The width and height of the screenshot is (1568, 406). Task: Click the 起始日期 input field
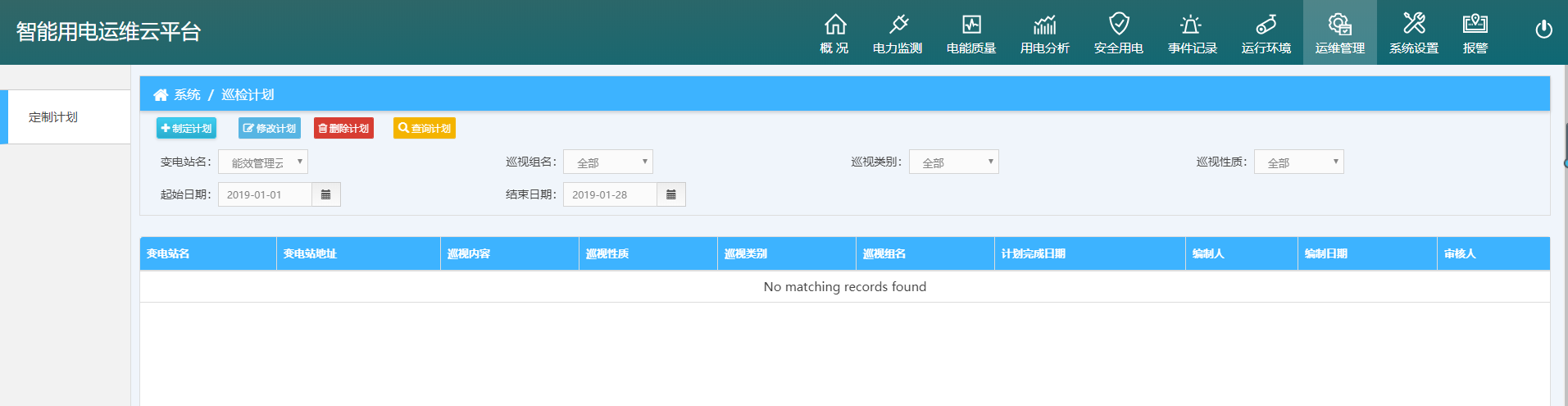point(265,194)
